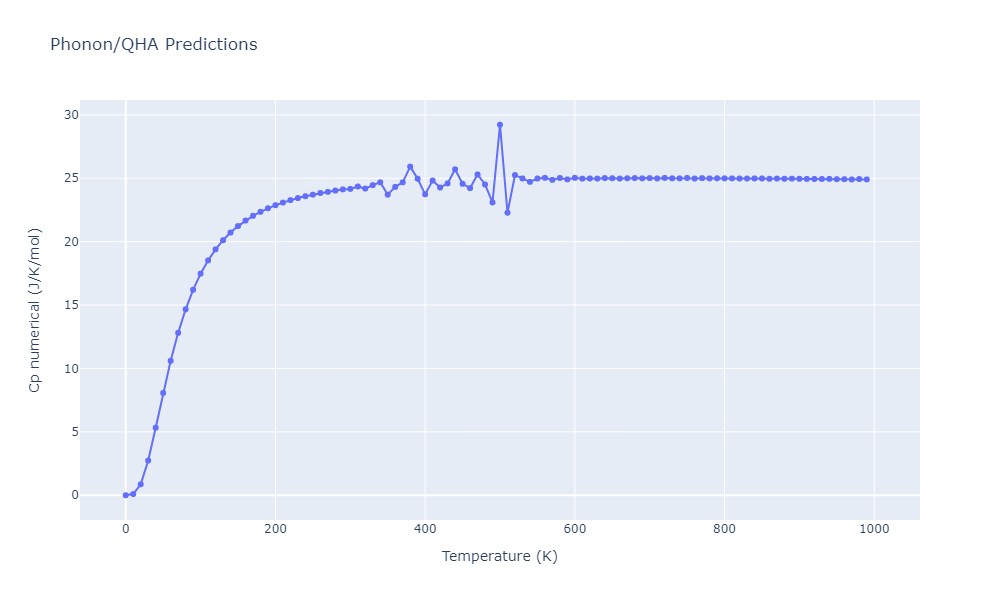Viewport: 1000px width, 600px height.
Task: Click the sharp dip data point right after the peak
Action: 507,213
